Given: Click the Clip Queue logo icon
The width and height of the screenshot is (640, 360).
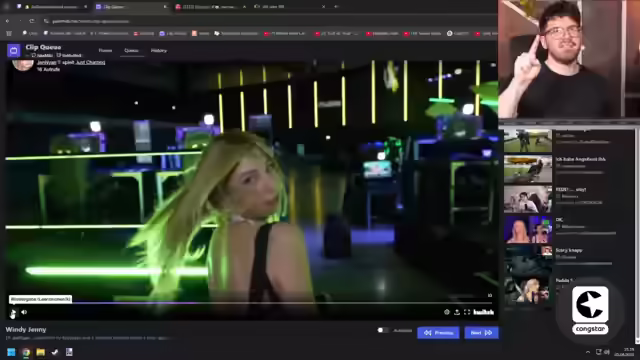Looking at the screenshot, I should pos(13,51).
